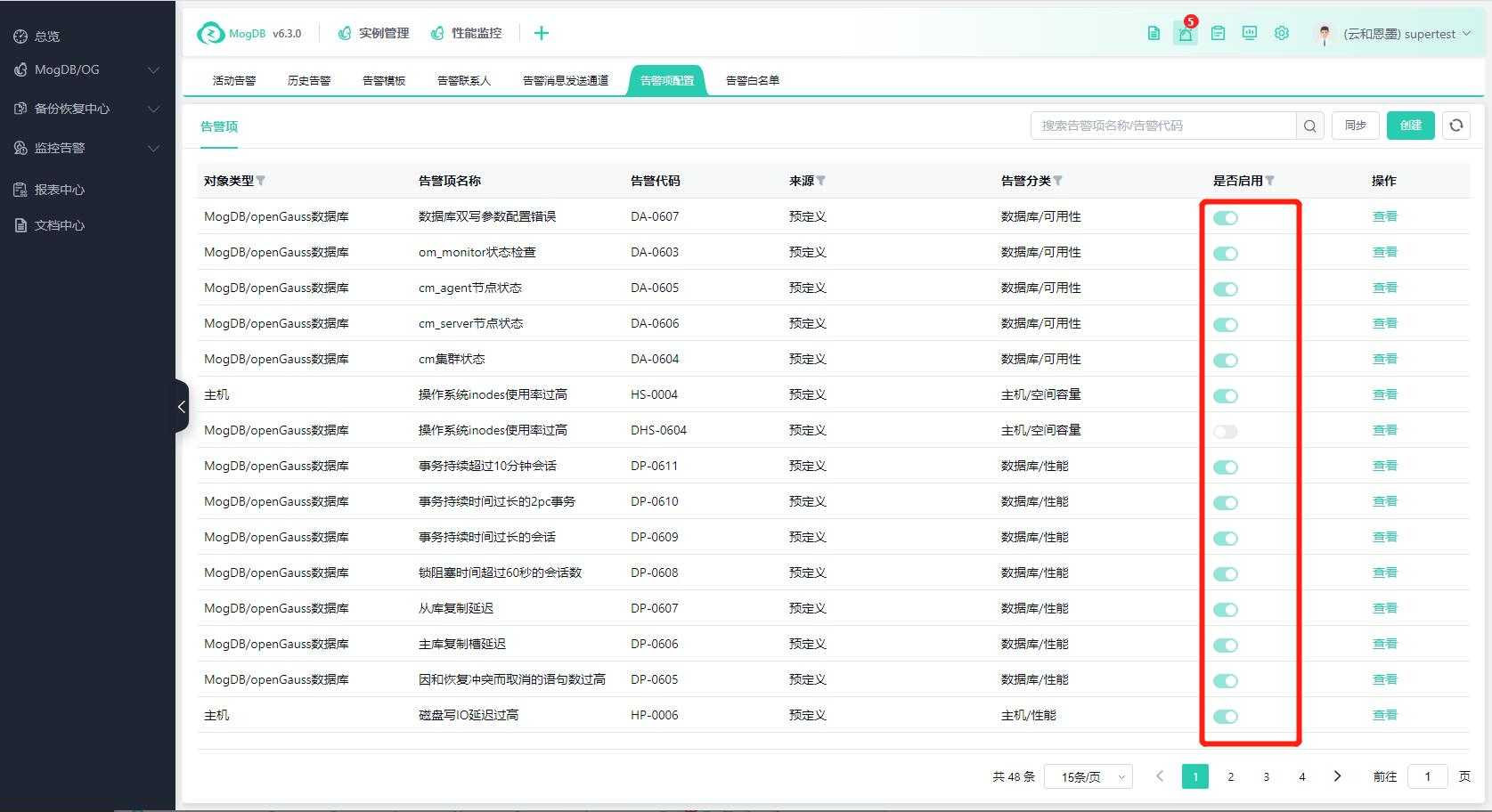
Task: Click the alarm code DP-0608
Action: (655, 572)
